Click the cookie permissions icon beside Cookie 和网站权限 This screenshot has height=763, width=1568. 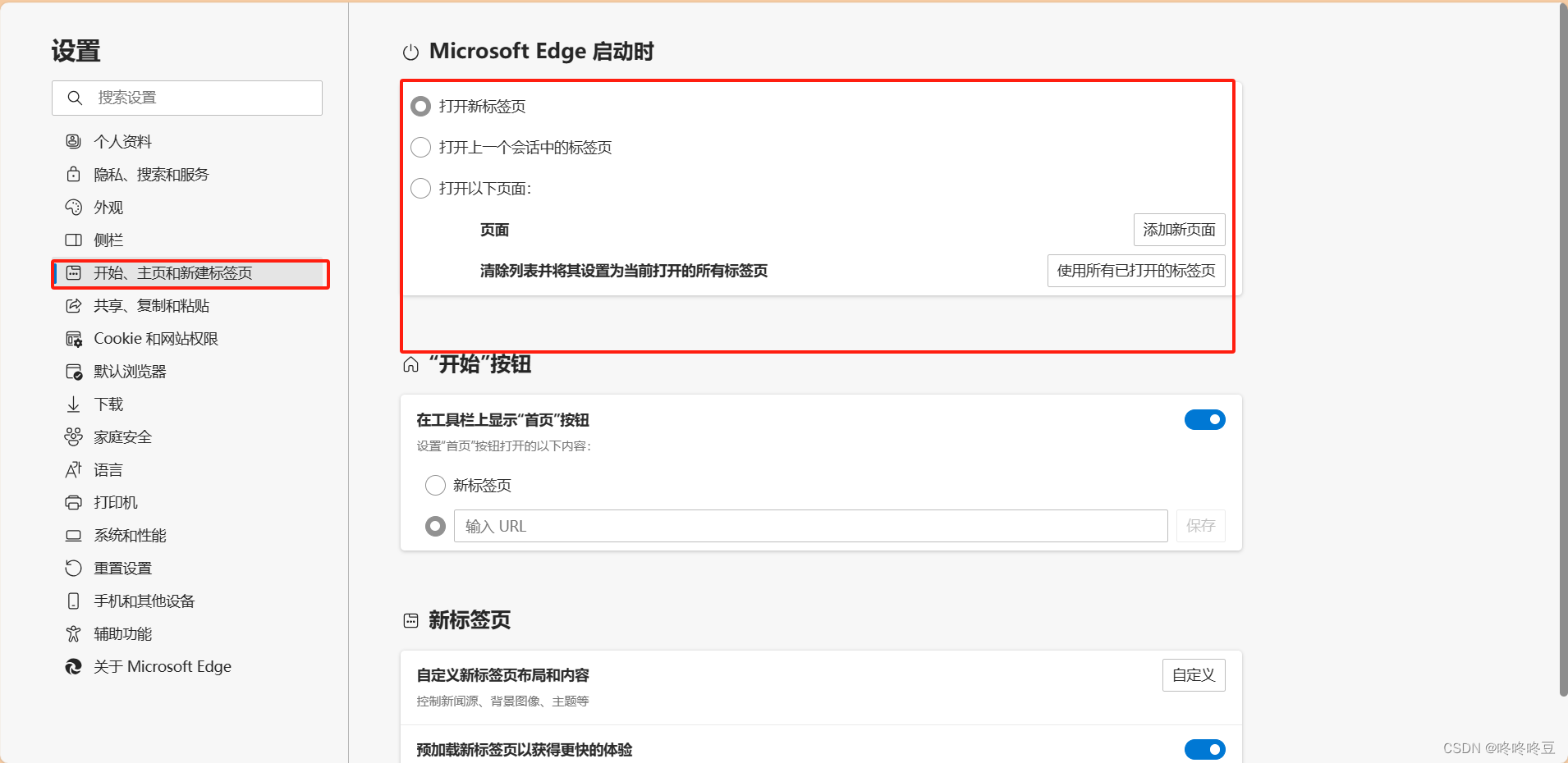(73, 338)
